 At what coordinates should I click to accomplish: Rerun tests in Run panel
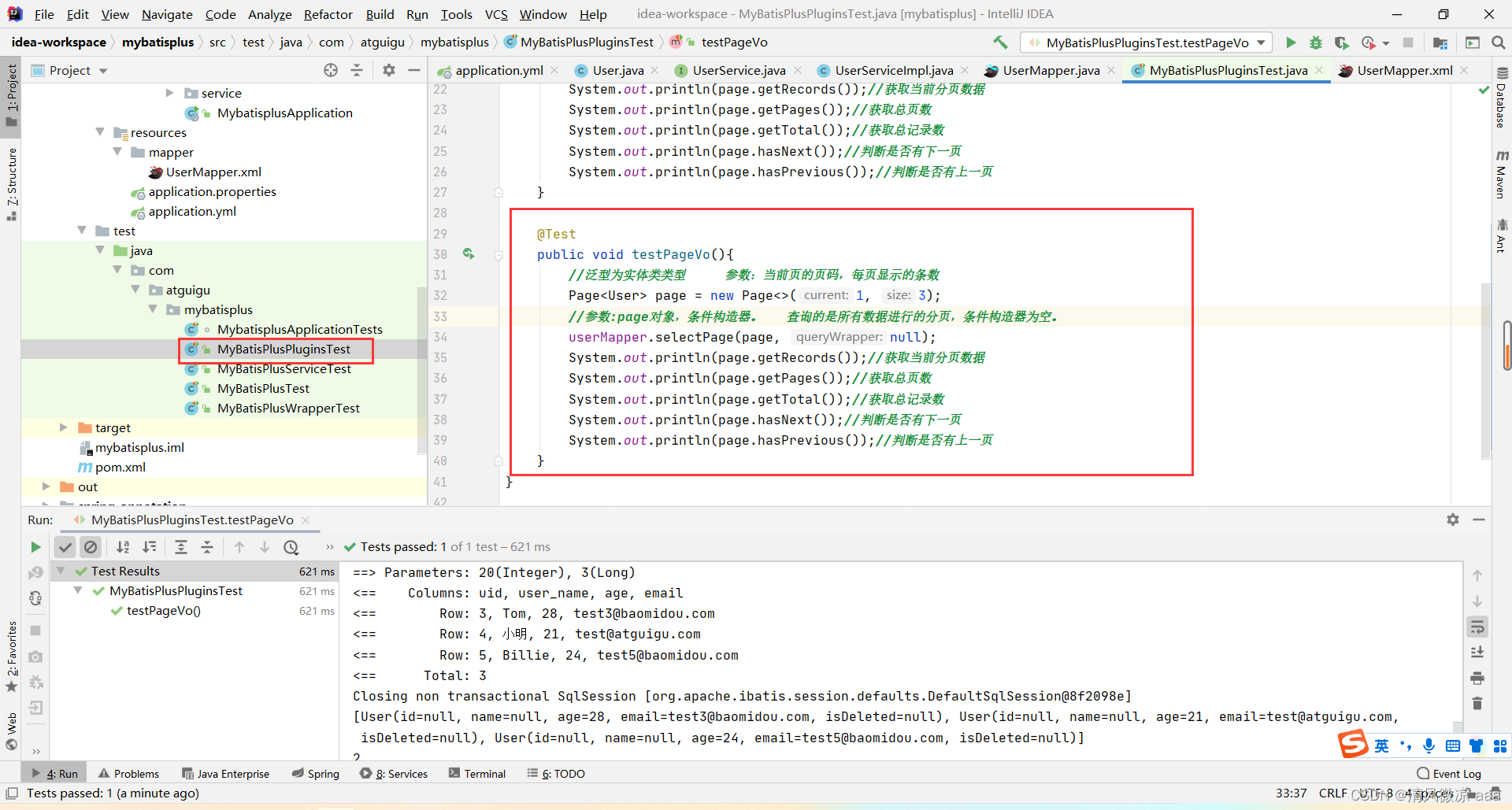point(35,546)
